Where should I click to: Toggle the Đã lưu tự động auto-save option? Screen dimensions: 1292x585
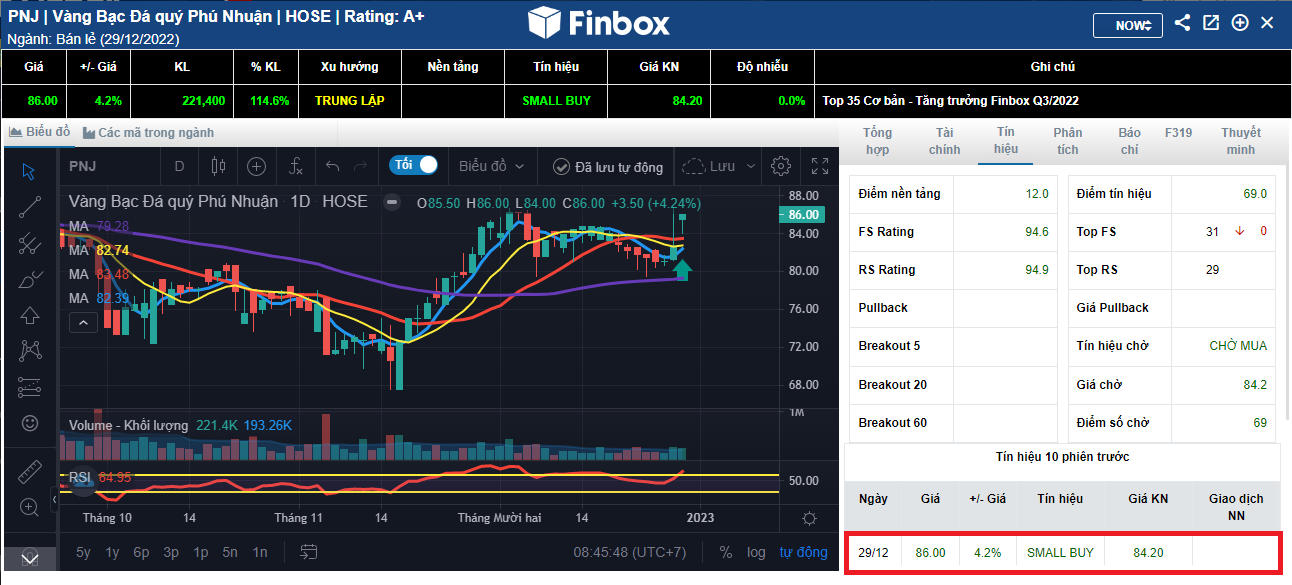click(x=607, y=166)
